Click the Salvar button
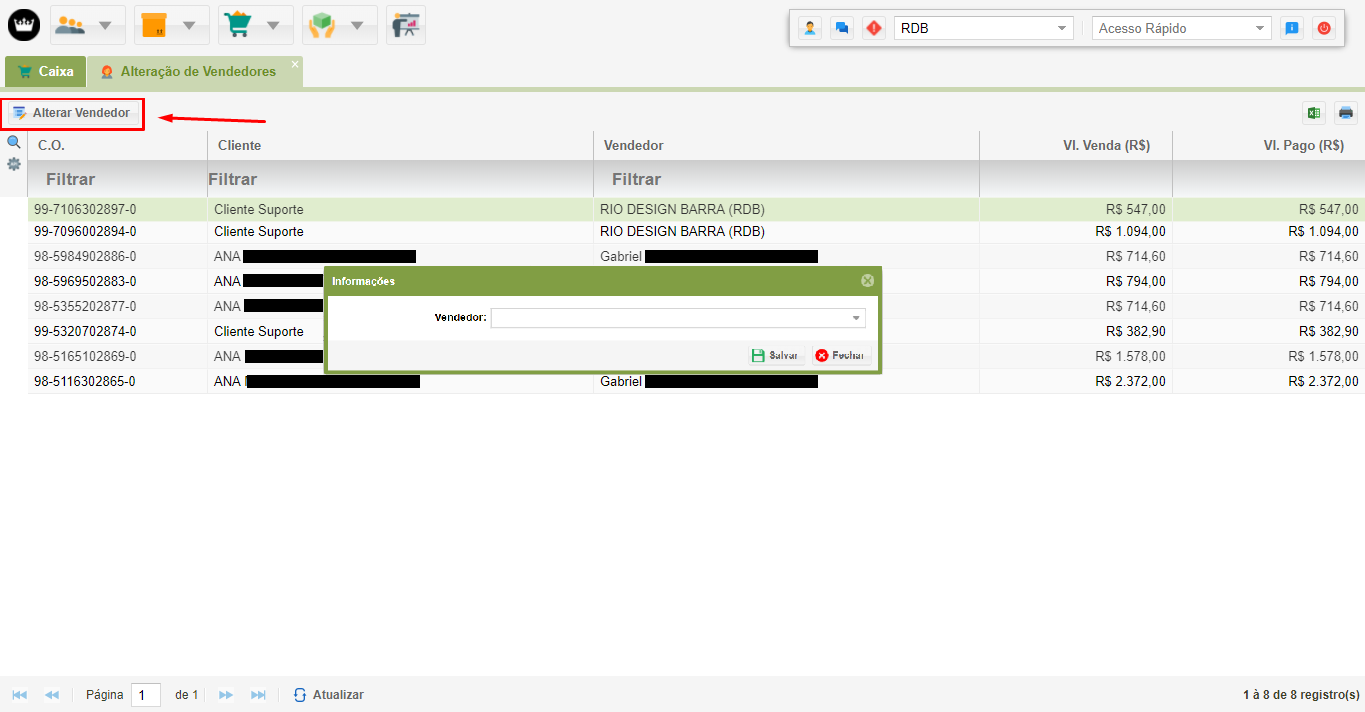This screenshot has height=712, width=1365. click(x=775, y=355)
